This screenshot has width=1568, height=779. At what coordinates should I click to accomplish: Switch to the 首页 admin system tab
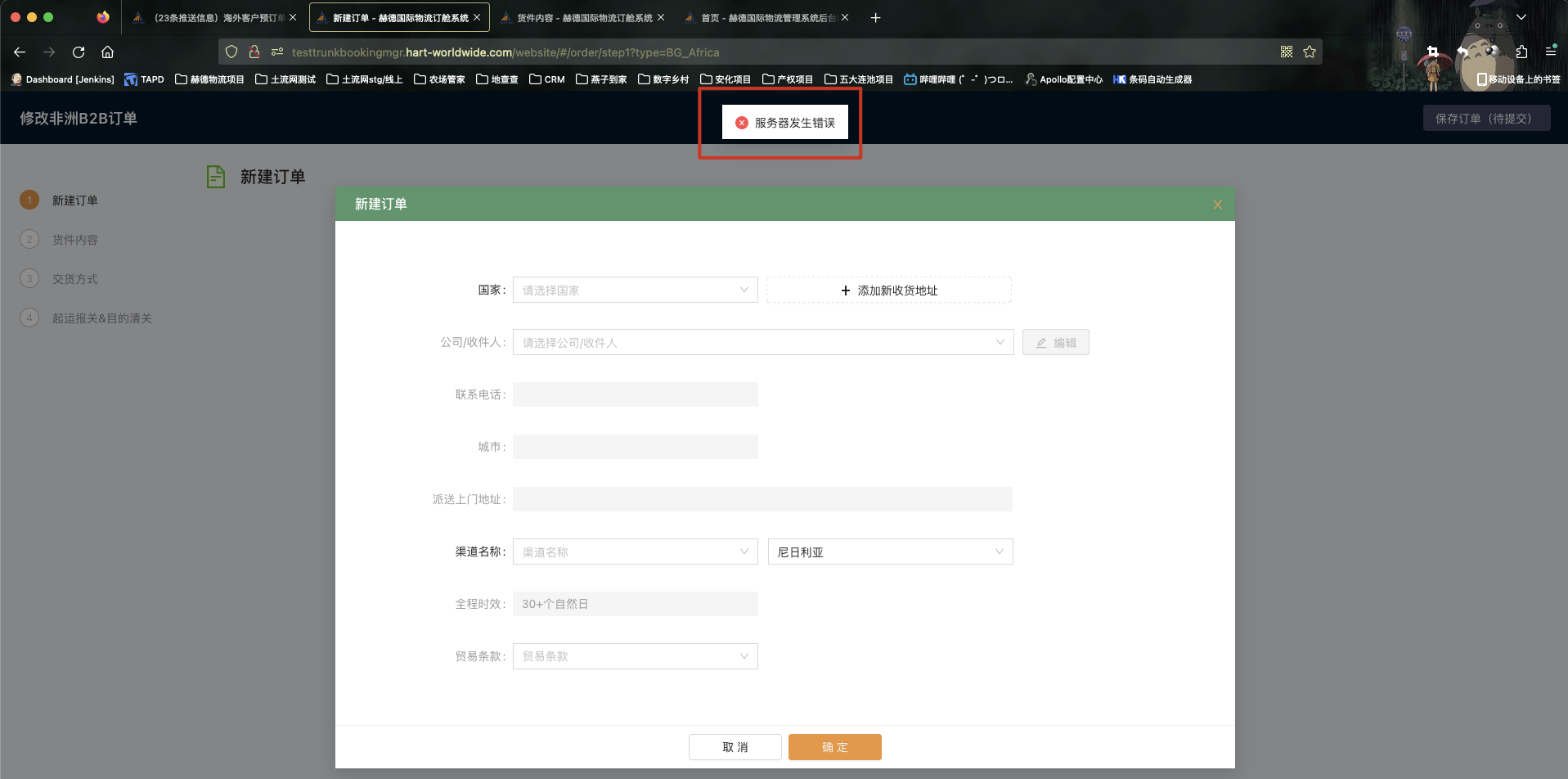pos(766,17)
